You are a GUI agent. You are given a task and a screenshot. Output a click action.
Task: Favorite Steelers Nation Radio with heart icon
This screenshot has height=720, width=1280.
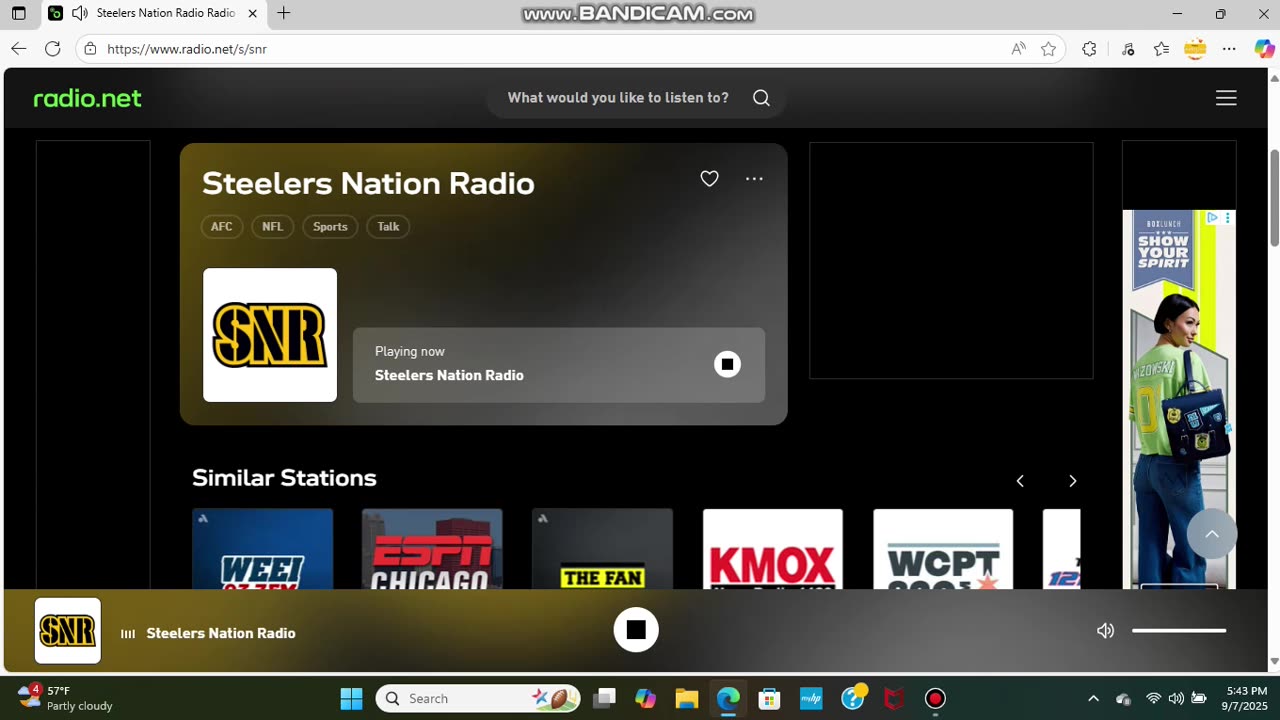(x=709, y=179)
